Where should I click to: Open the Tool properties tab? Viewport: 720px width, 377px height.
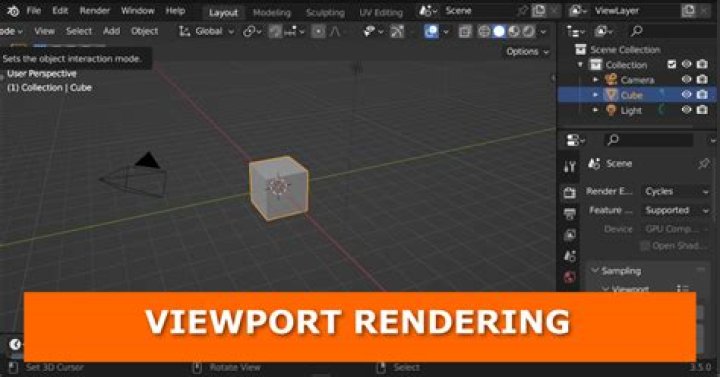[x=570, y=167]
